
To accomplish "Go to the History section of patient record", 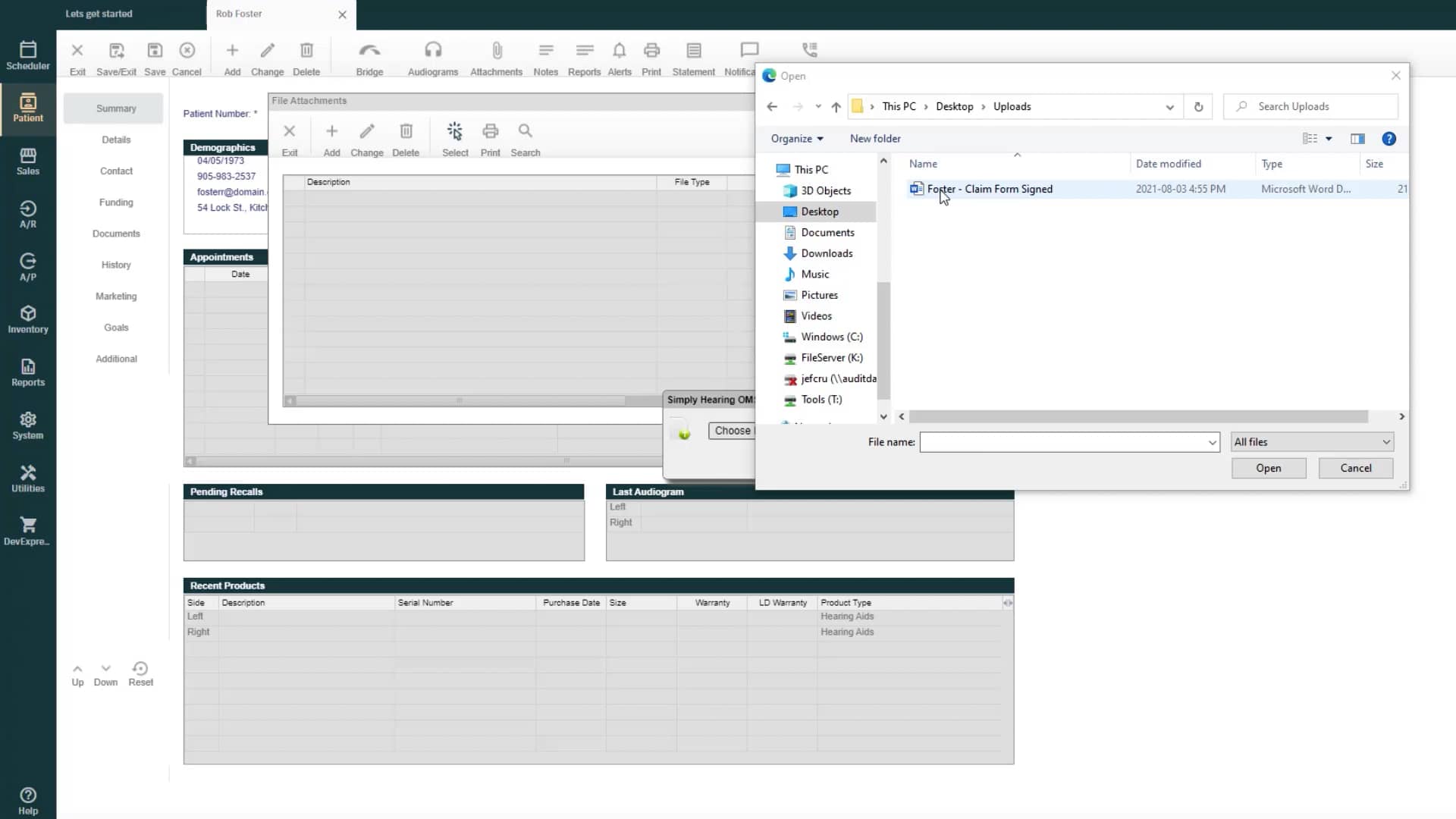I will pos(115,264).
